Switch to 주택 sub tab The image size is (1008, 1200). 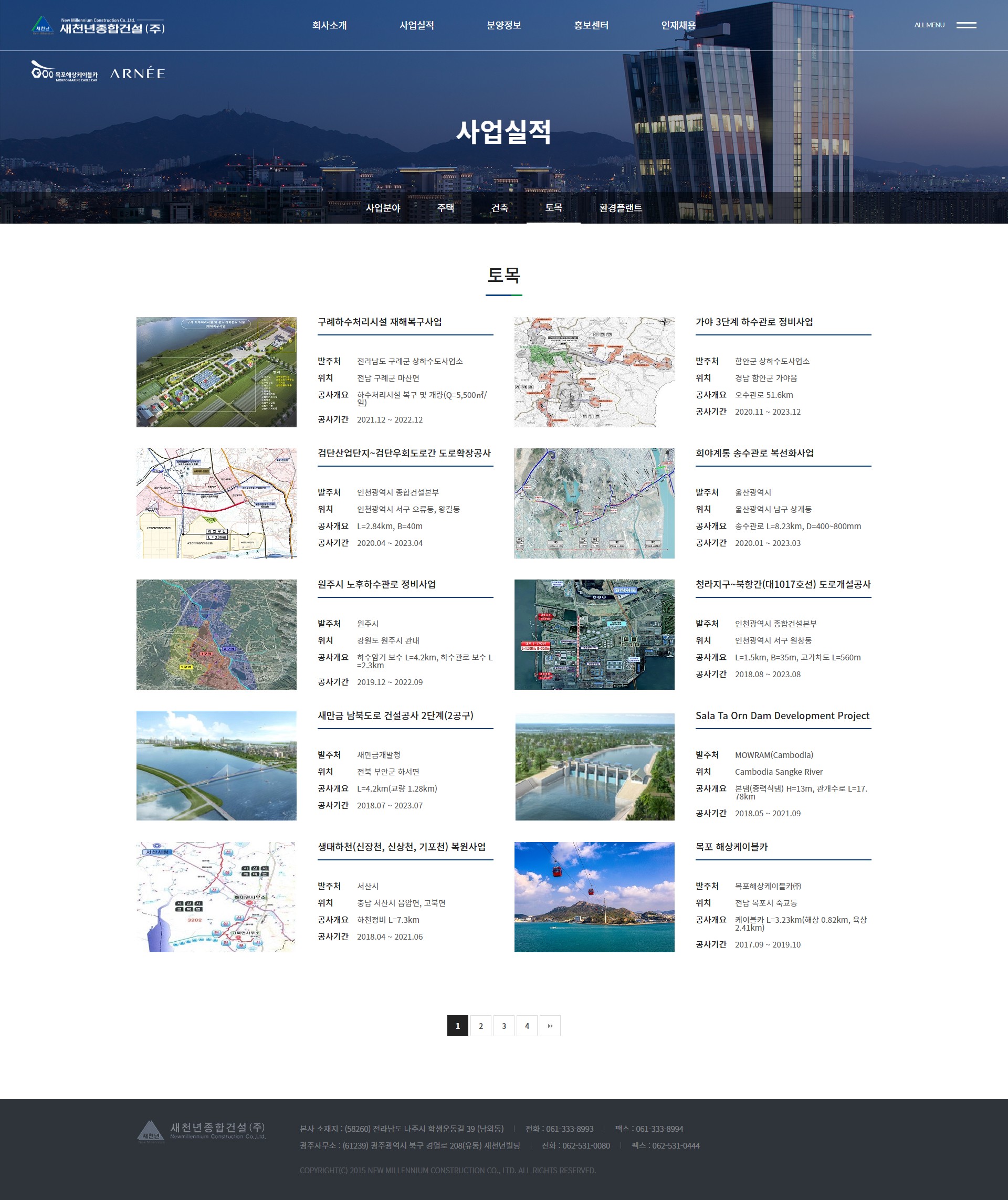tap(446, 208)
